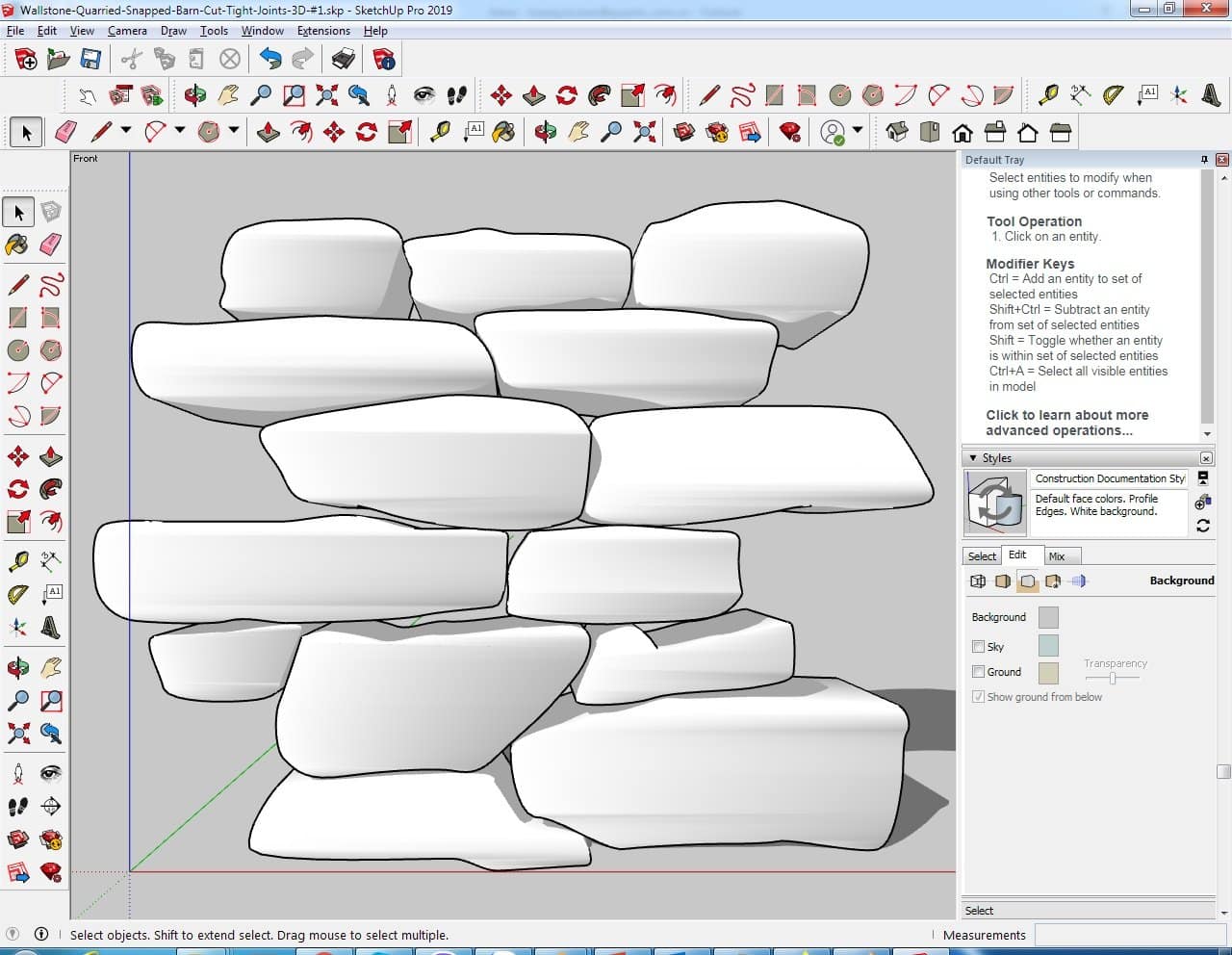Click the Background color swatch
The width and height of the screenshot is (1232, 955).
(1048, 617)
